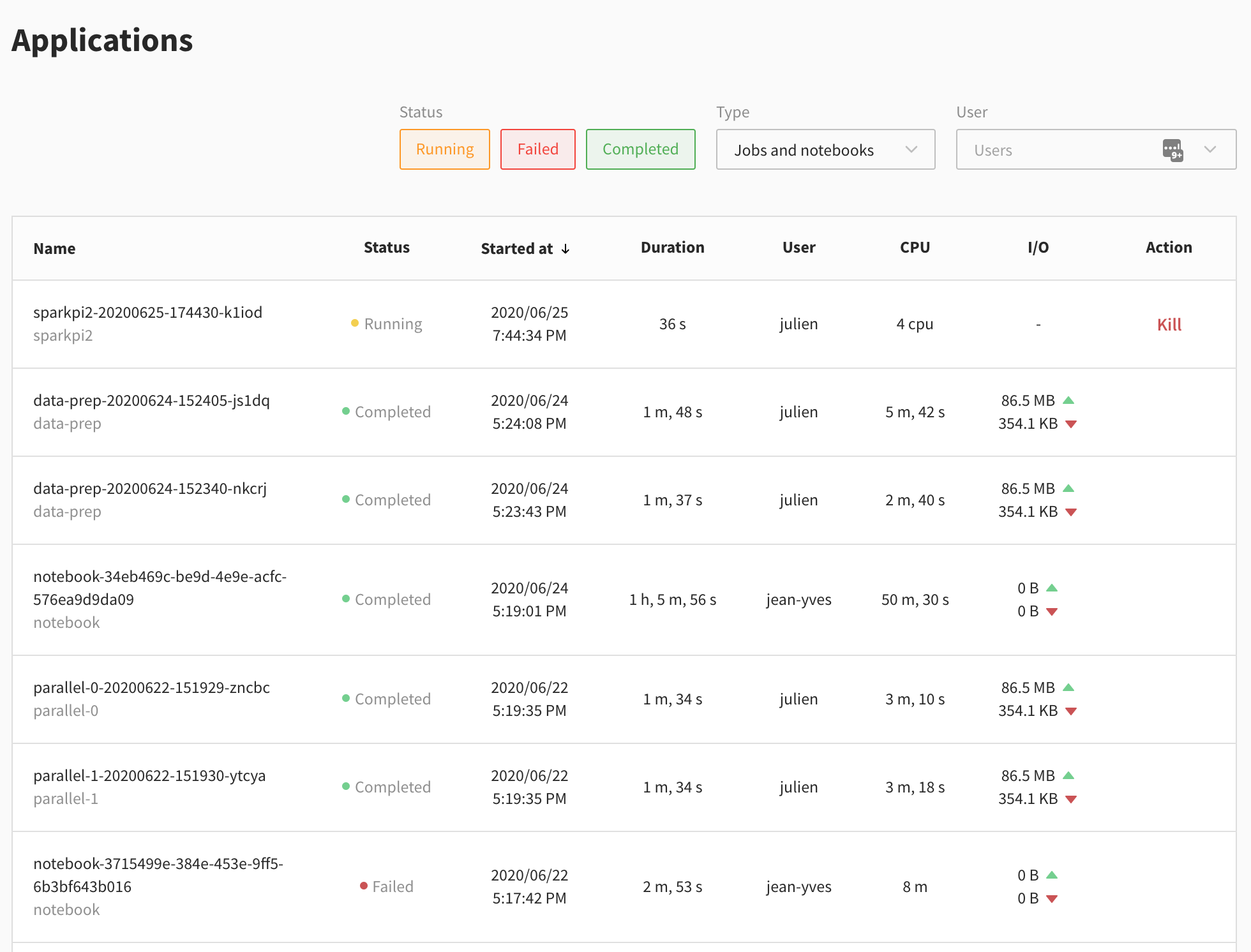Viewport: 1251px width, 952px height.
Task: Open notebook-34eb469c-be9d-4e9e-acfc application
Action: (160, 588)
